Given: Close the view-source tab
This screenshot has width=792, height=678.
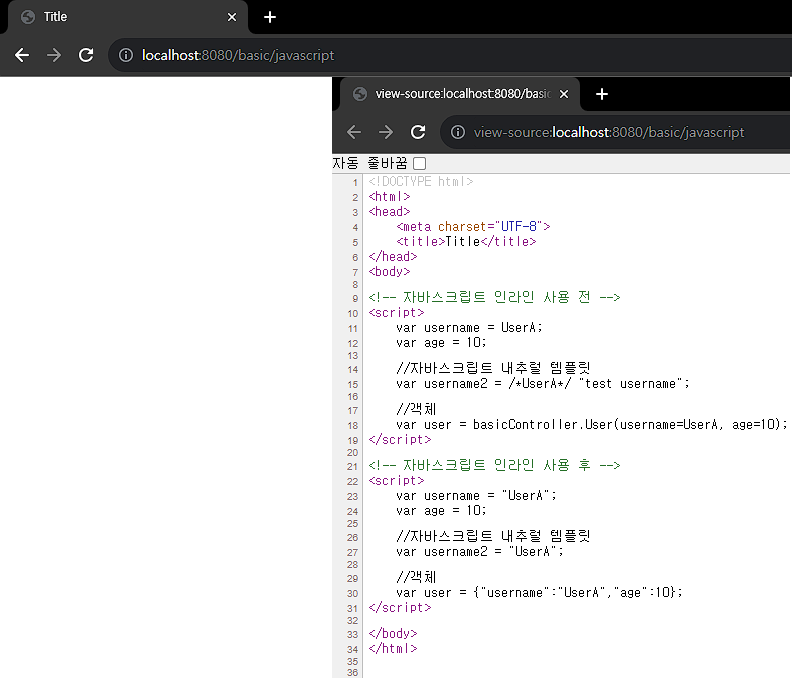Looking at the screenshot, I should coord(564,94).
